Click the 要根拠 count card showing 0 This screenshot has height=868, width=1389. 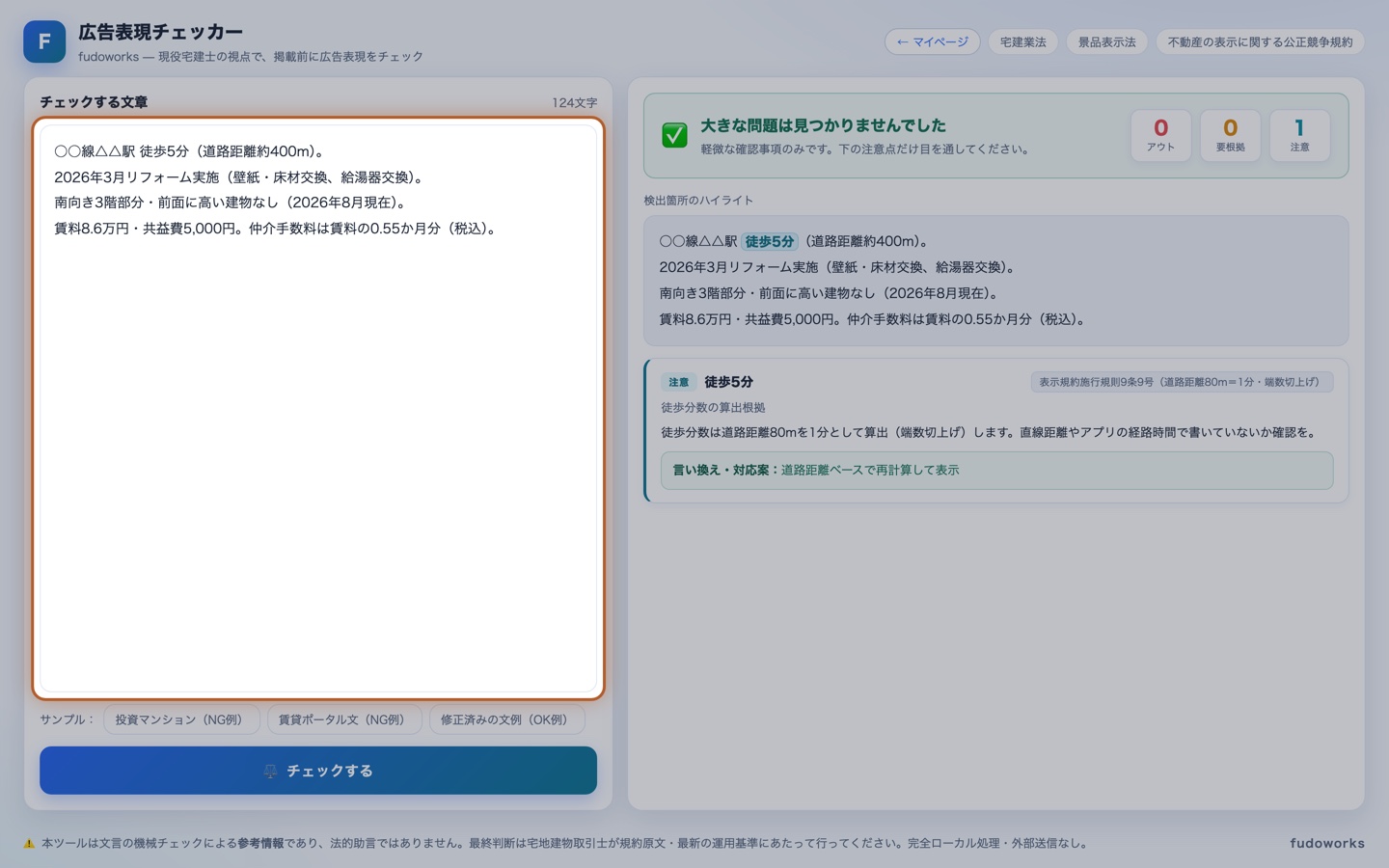point(1230,135)
